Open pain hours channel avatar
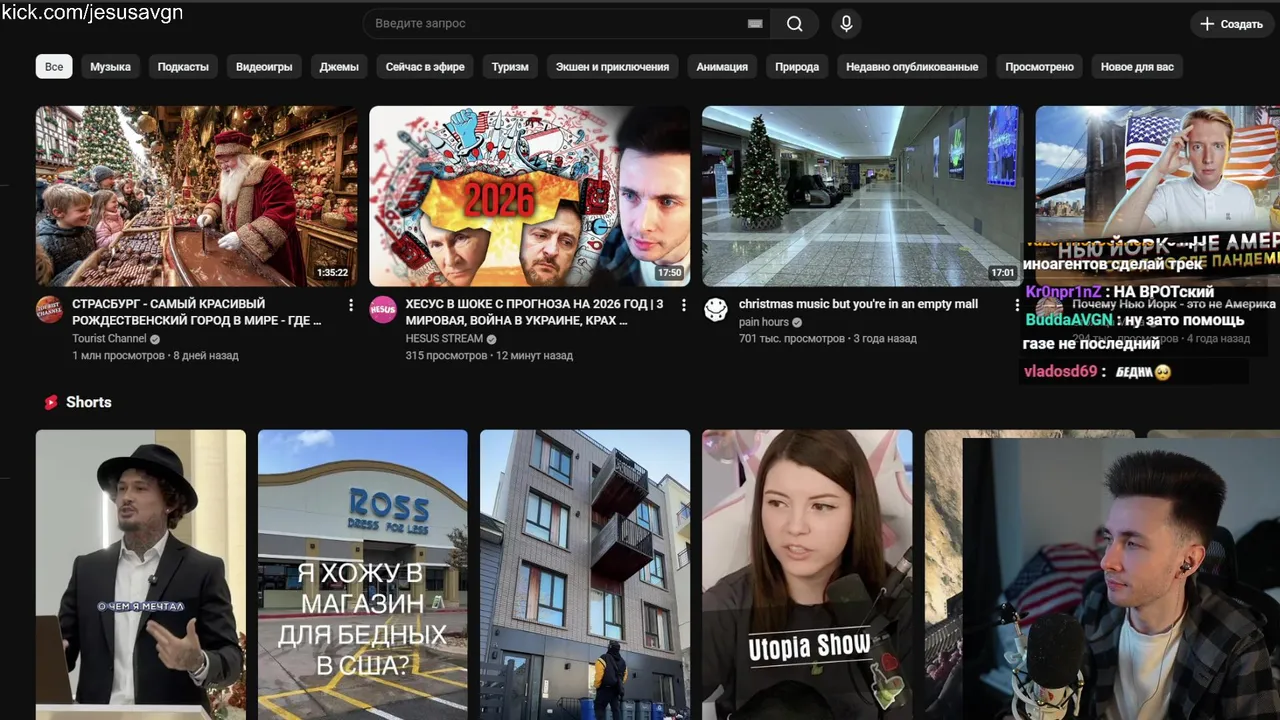This screenshot has height=720, width=1280. [x=715, y=309]
